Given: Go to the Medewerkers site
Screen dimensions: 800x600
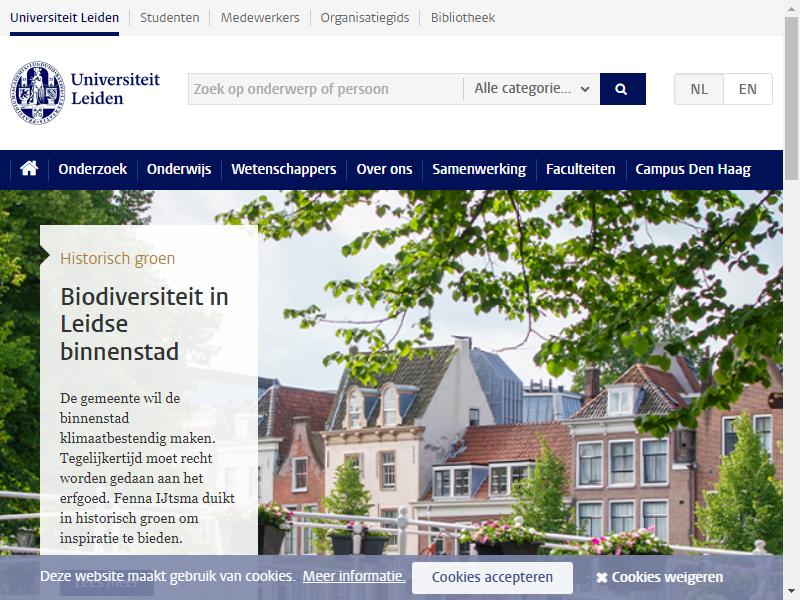Looking at the screenshot, I should pyautogui.click(x=260, y=18).
